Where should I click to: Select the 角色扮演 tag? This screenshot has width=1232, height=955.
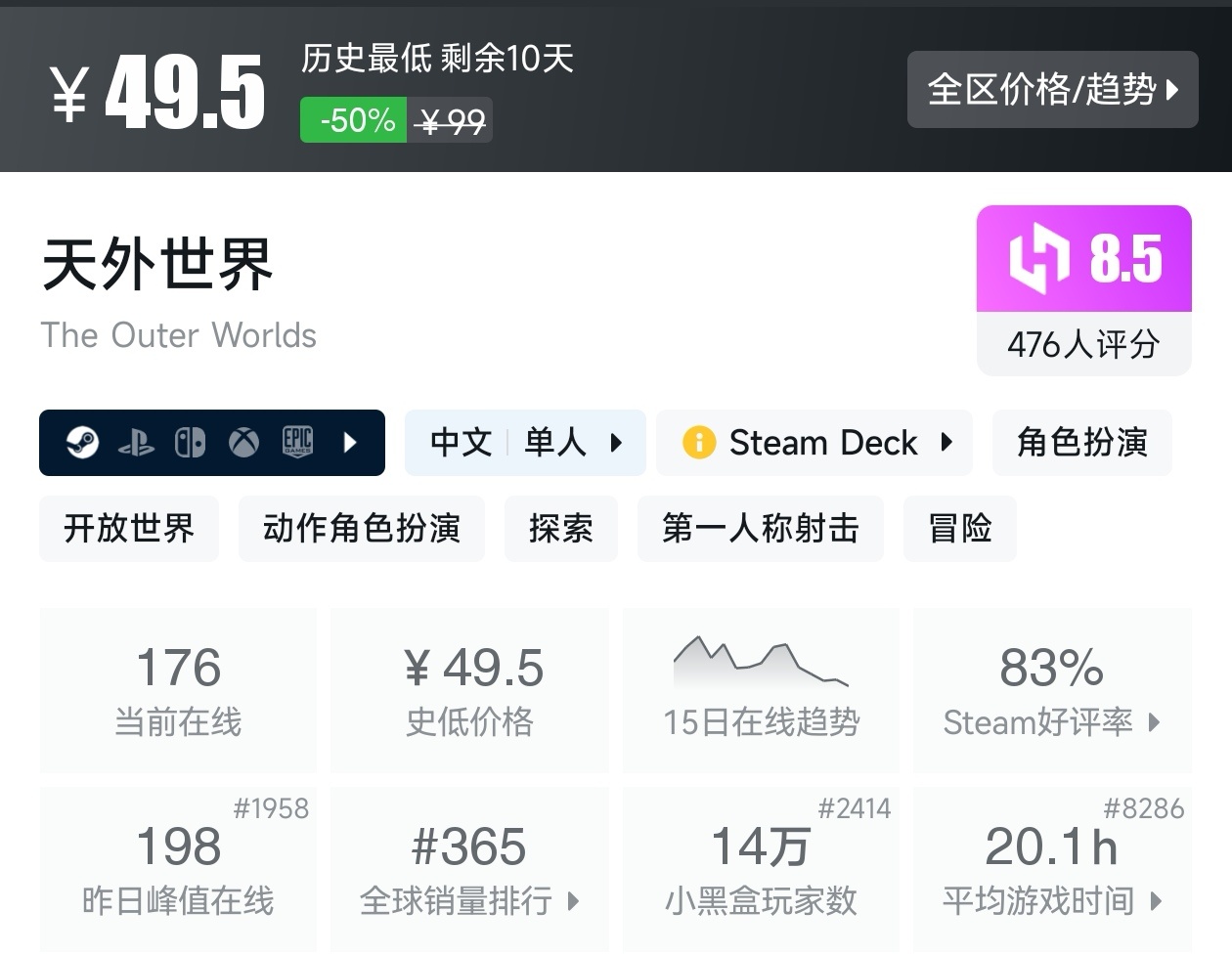tap(1081, 442)
